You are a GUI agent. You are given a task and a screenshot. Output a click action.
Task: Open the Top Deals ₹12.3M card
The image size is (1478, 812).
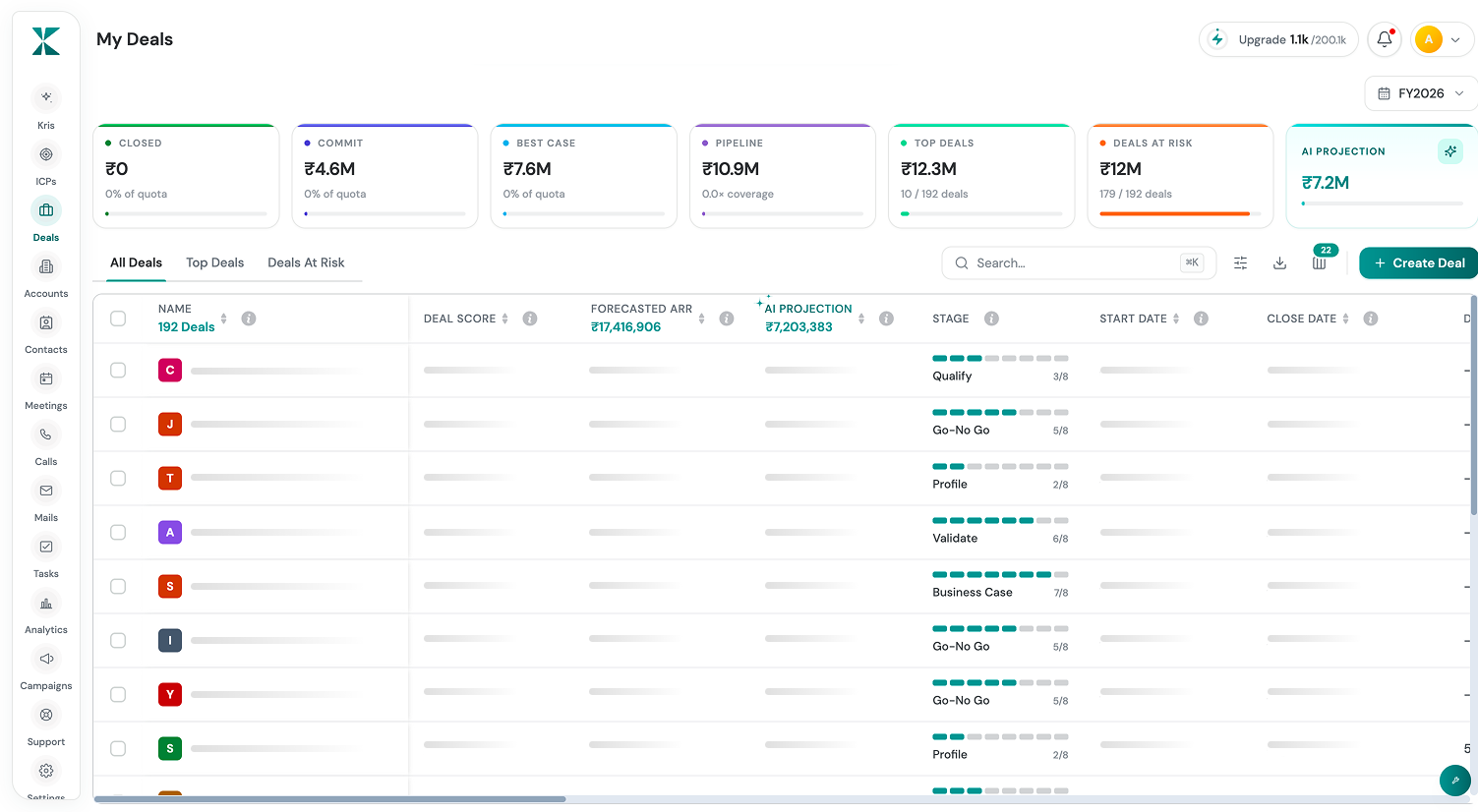tap(981, 176)
